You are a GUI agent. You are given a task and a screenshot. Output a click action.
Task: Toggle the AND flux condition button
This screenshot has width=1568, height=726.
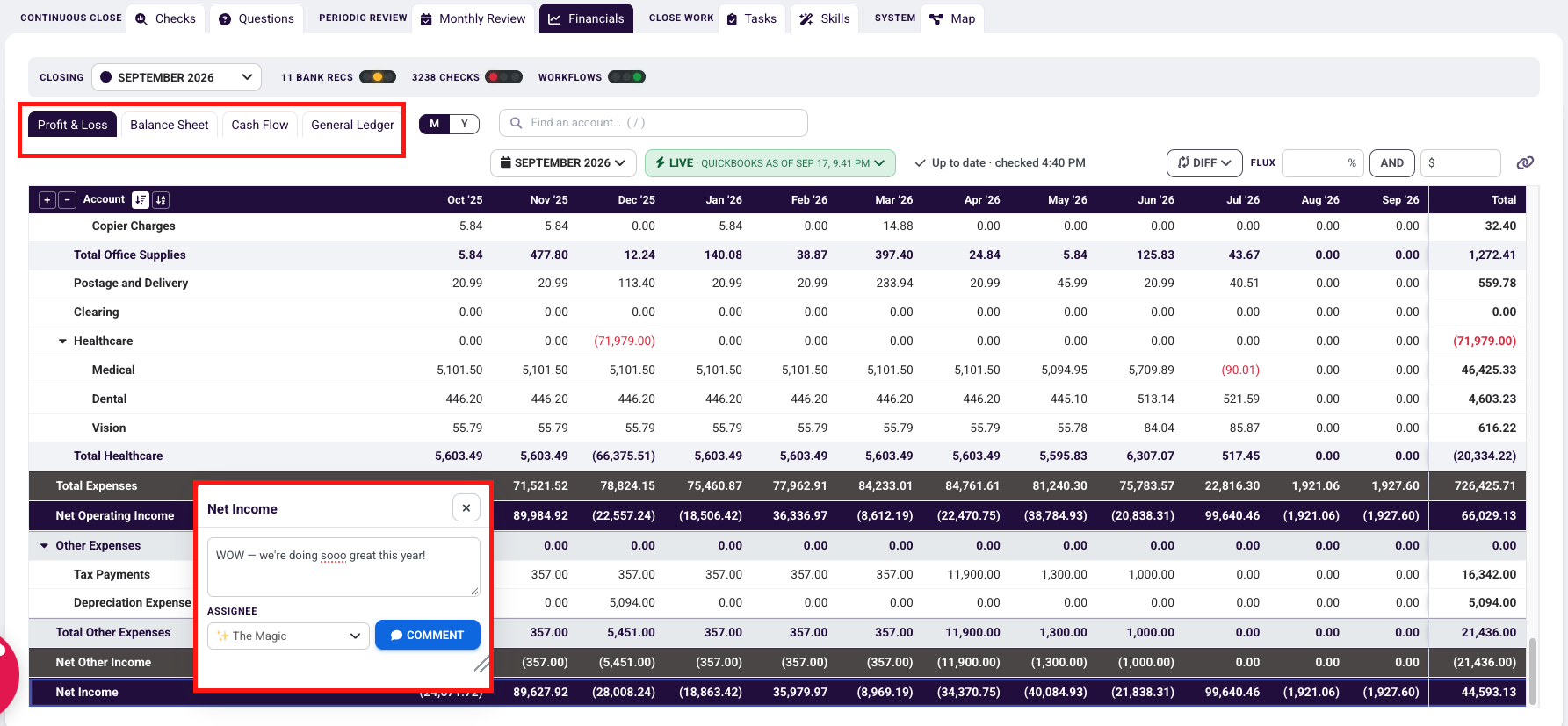1391,163
